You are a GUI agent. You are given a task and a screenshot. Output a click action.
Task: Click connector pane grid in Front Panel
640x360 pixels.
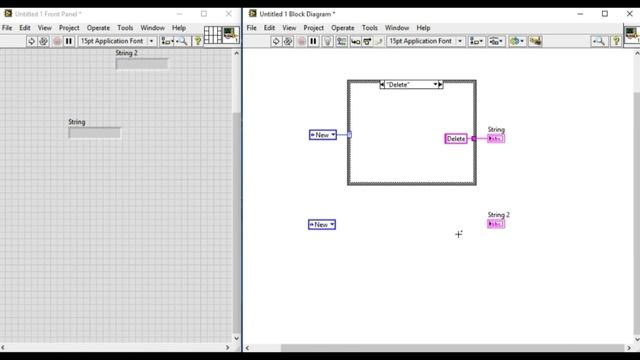(213, 35)
